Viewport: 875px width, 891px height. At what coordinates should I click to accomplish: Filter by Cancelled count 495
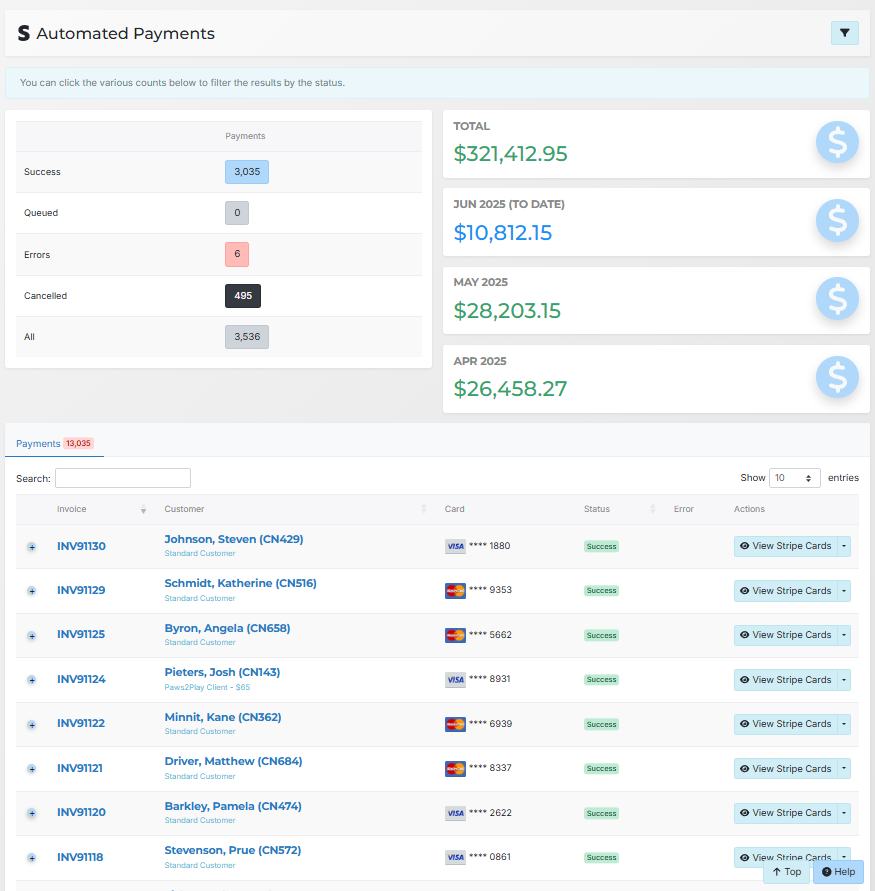point(242,296)
